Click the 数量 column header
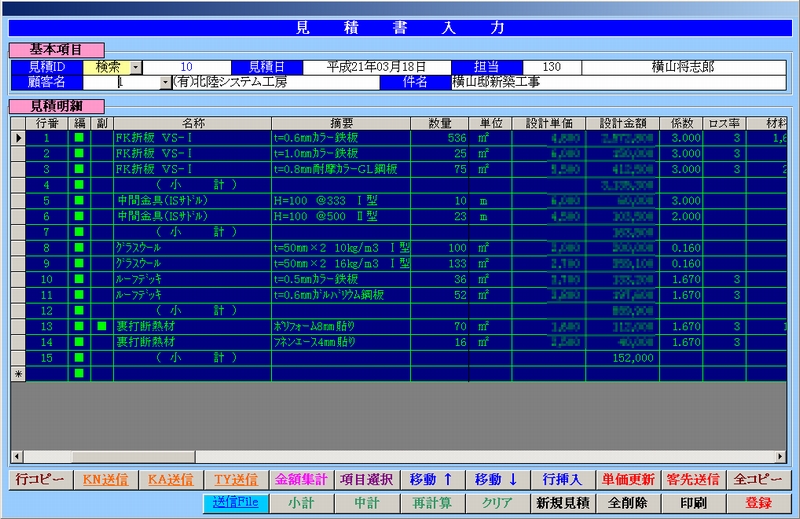The height and width of the screenshot is (519, 800). point(439,122)
